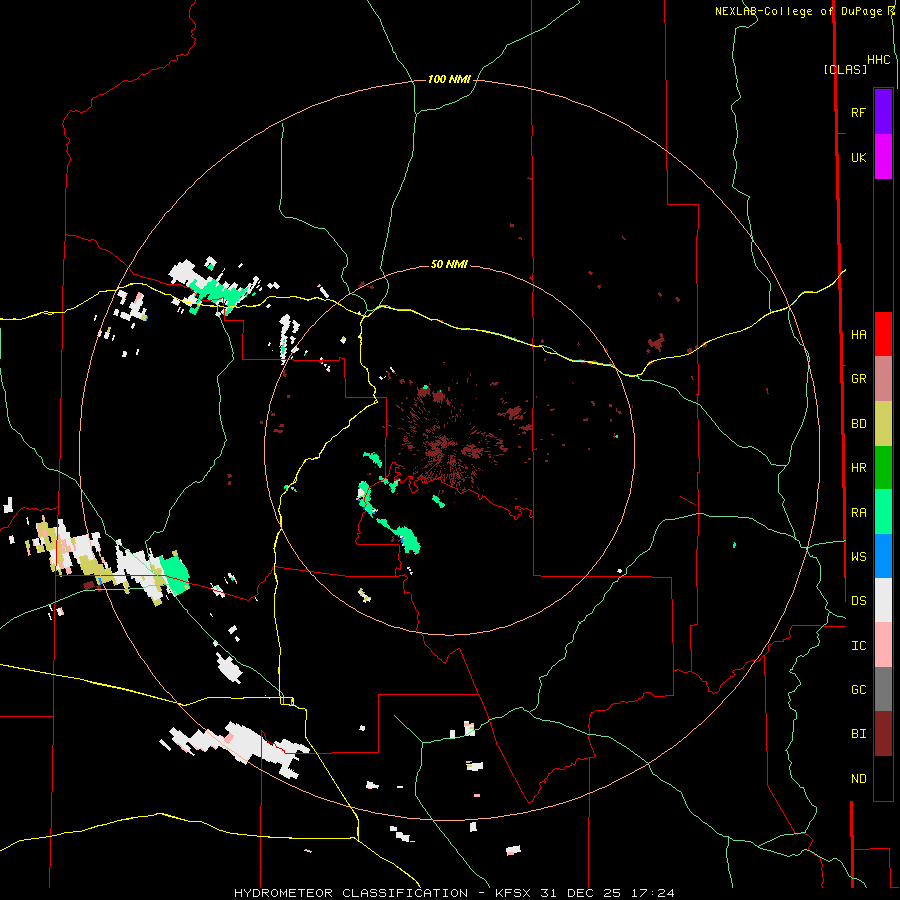Click the [CLAS] units label
The width and height of the screenshot is (900, 900).
tap(845, 69)
